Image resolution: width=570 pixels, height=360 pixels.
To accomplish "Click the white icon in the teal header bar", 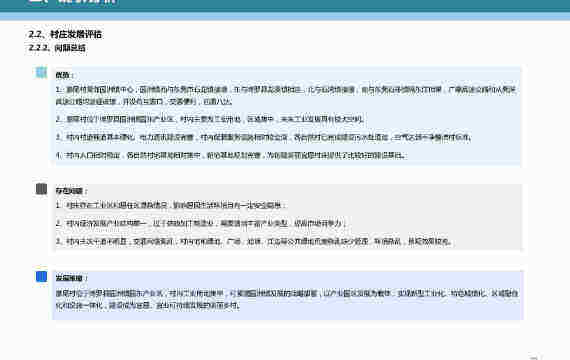I will (x=37, y=1).
